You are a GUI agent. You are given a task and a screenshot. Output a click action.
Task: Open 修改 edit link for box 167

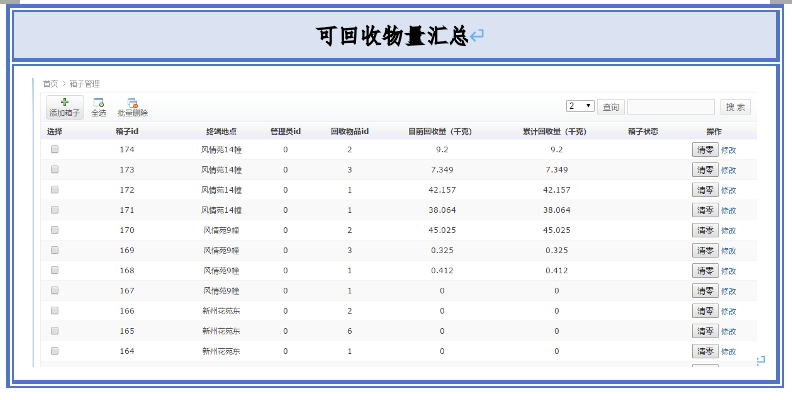[x=728, y=291]
